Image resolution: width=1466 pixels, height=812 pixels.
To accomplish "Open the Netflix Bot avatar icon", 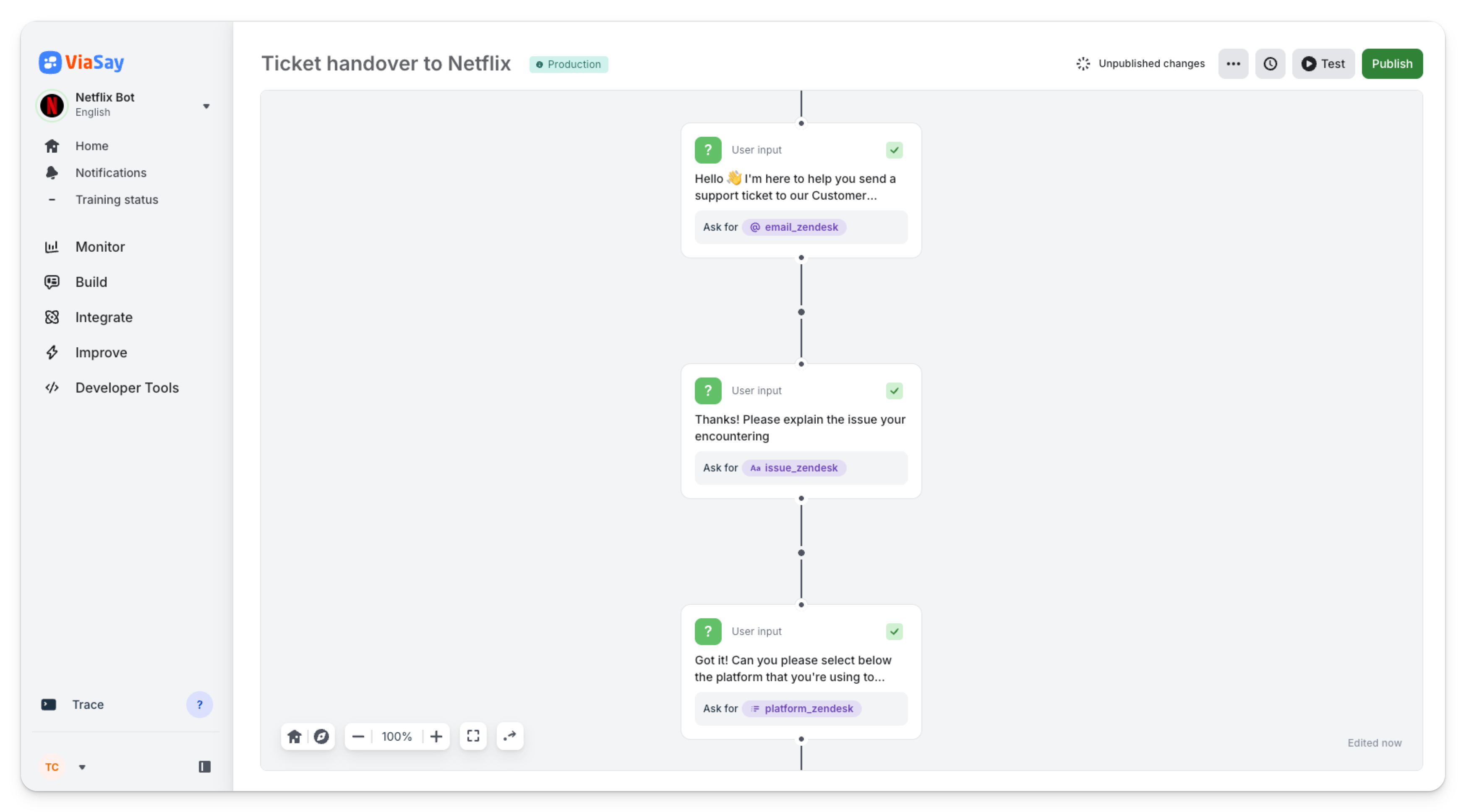I will [x=52, y=105].
